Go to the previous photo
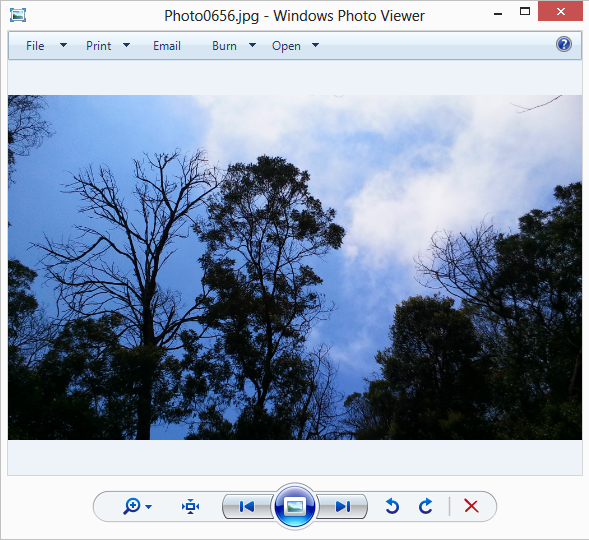Screen dimensions: 589x540 coord(247,506)
